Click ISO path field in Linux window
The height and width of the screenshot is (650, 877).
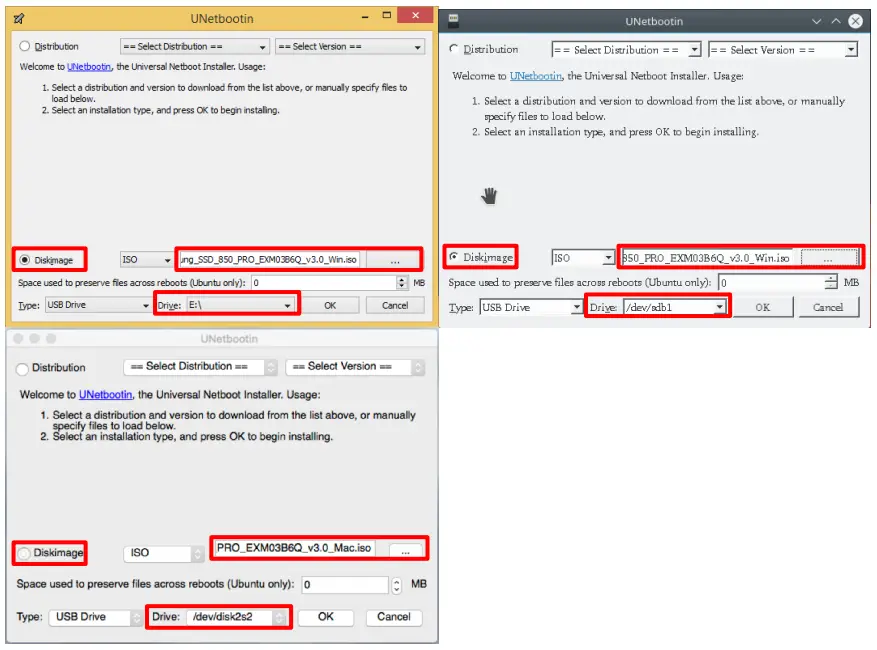click(709, 258)
